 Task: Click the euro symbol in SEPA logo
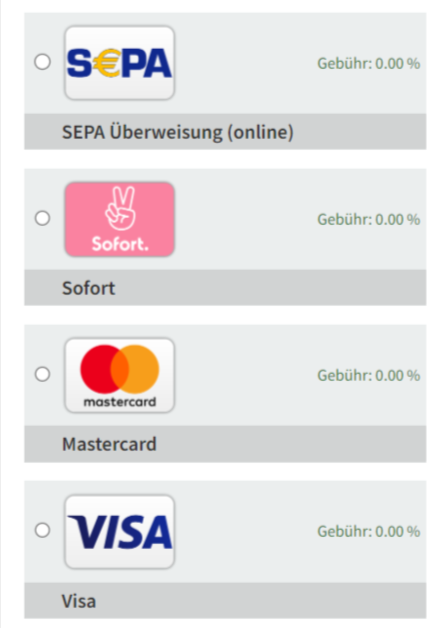[107, 63]
